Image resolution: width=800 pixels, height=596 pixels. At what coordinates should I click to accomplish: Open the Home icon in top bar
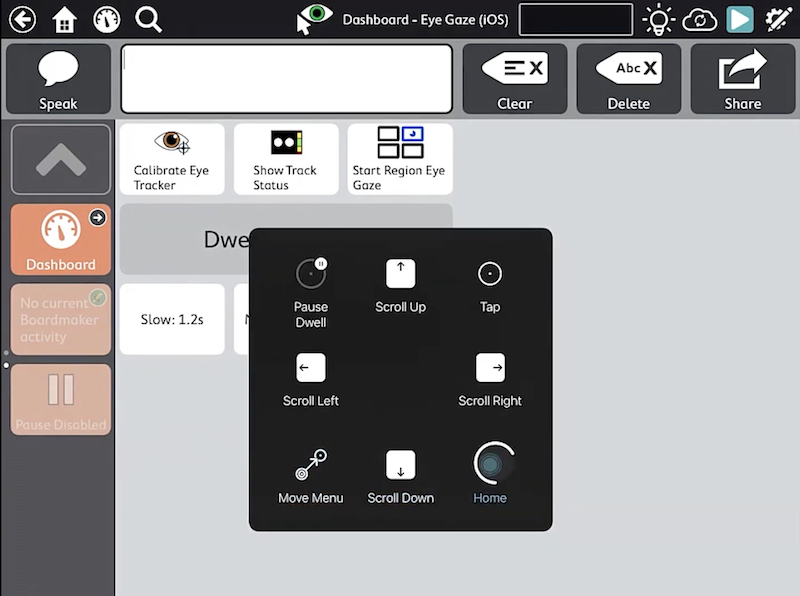click(x=64, y=19)
